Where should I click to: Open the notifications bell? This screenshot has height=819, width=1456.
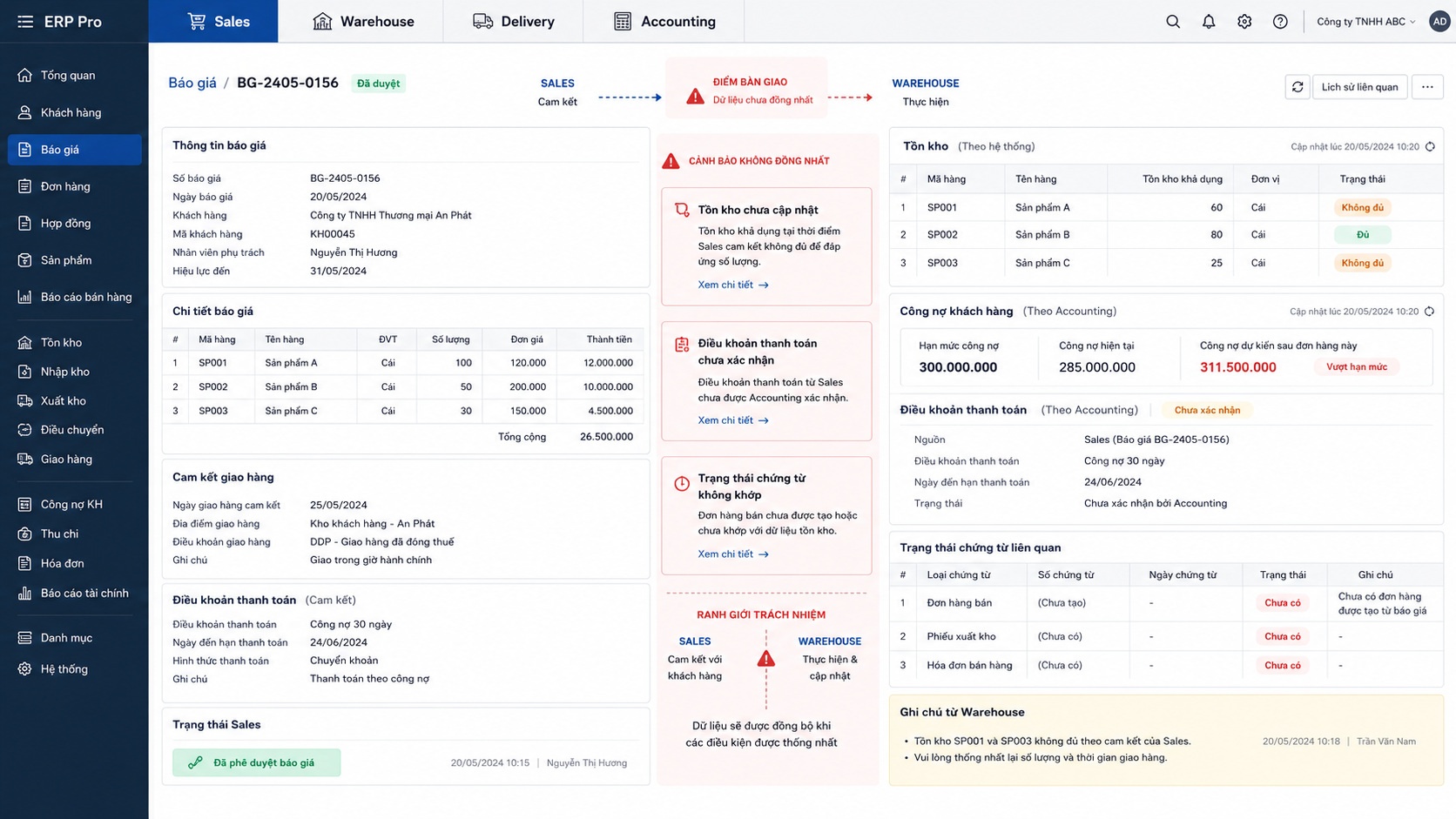pyautogui.click(x=1209, y=22)
